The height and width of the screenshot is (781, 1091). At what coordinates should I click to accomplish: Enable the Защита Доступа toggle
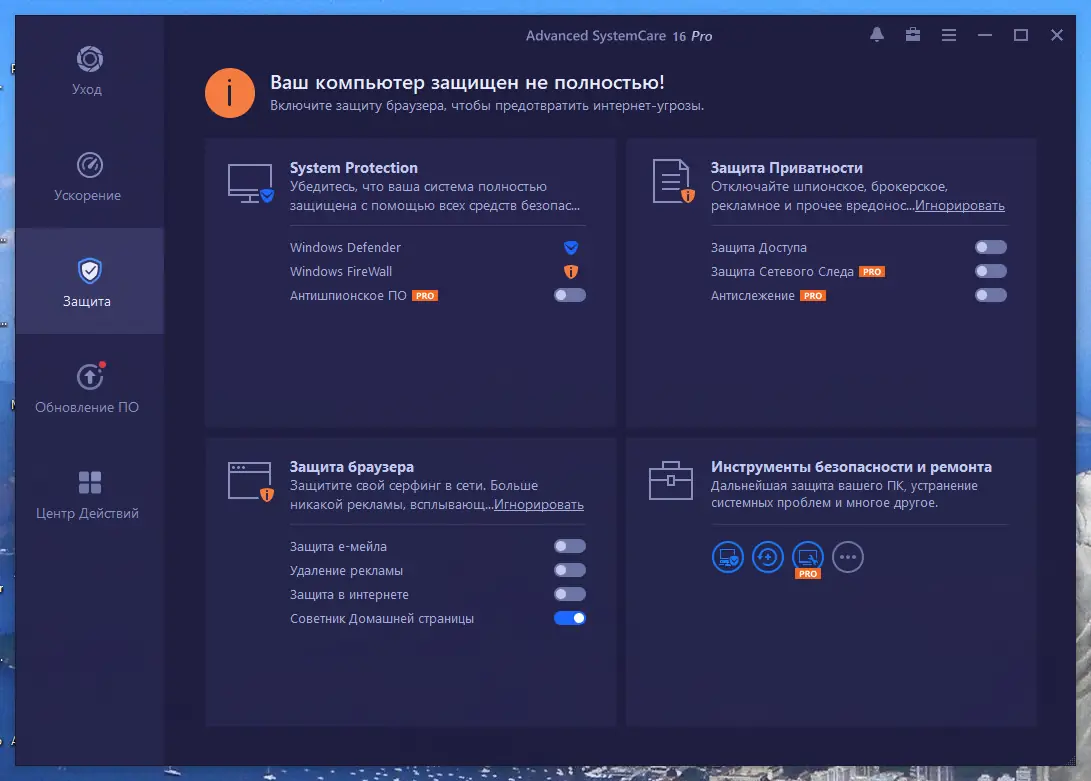(x=991, y=247)
